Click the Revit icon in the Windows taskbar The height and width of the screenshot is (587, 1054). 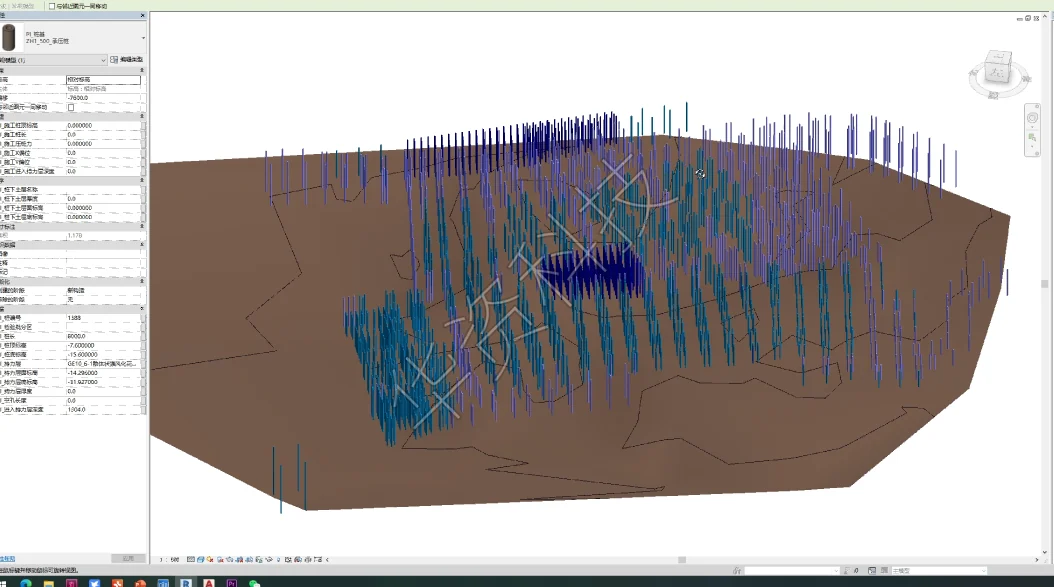pos(186,583)
